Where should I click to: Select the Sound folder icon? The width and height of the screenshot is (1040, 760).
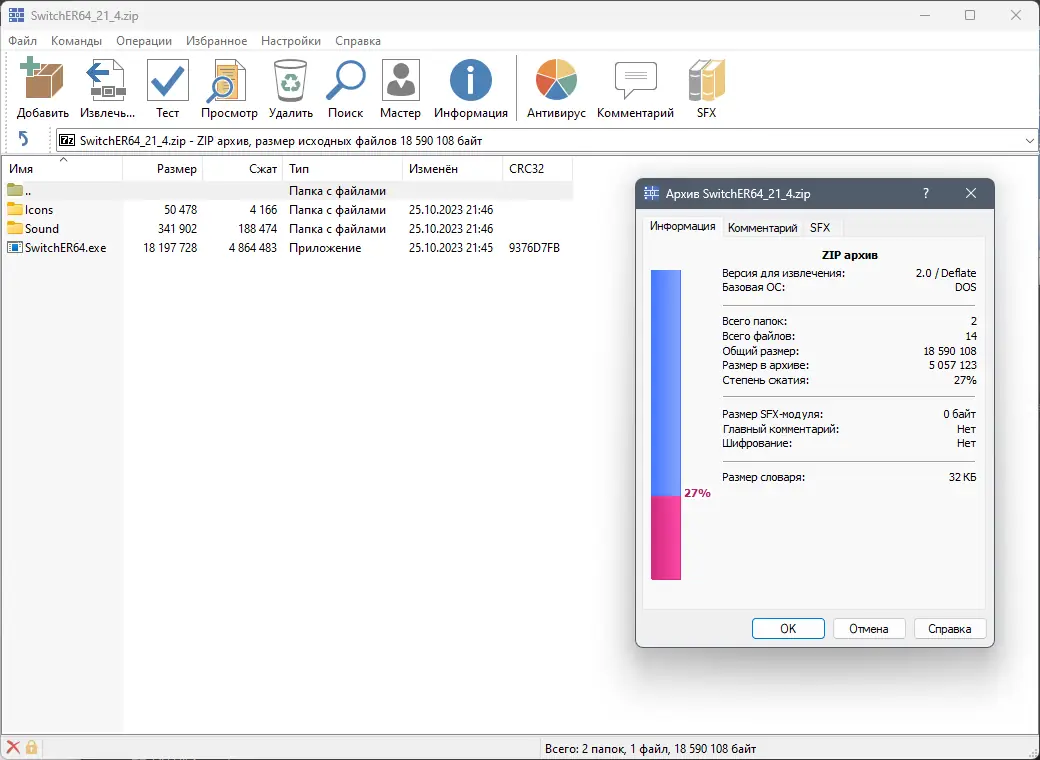[15, 229]
